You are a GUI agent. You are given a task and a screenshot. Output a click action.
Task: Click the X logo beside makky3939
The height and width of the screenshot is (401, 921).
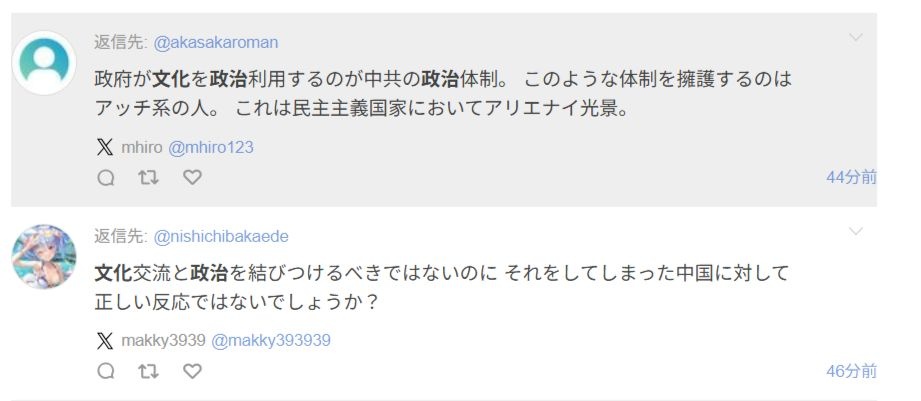(105, 340)
